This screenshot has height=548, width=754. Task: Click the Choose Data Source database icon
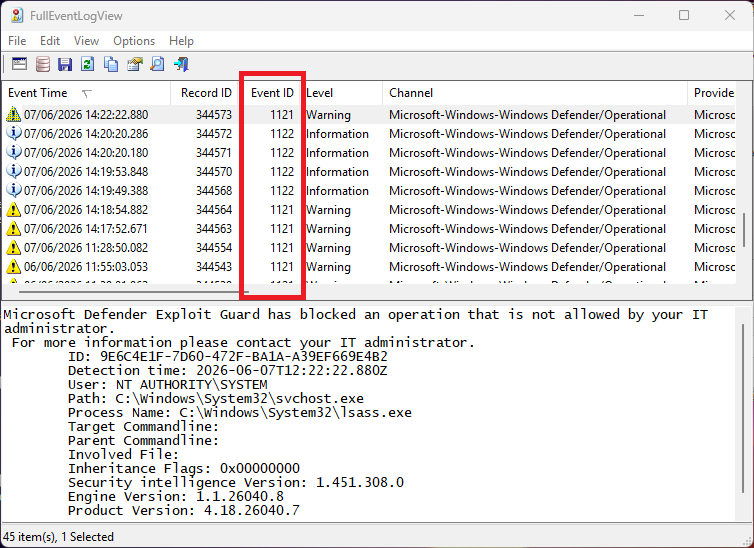43,64
